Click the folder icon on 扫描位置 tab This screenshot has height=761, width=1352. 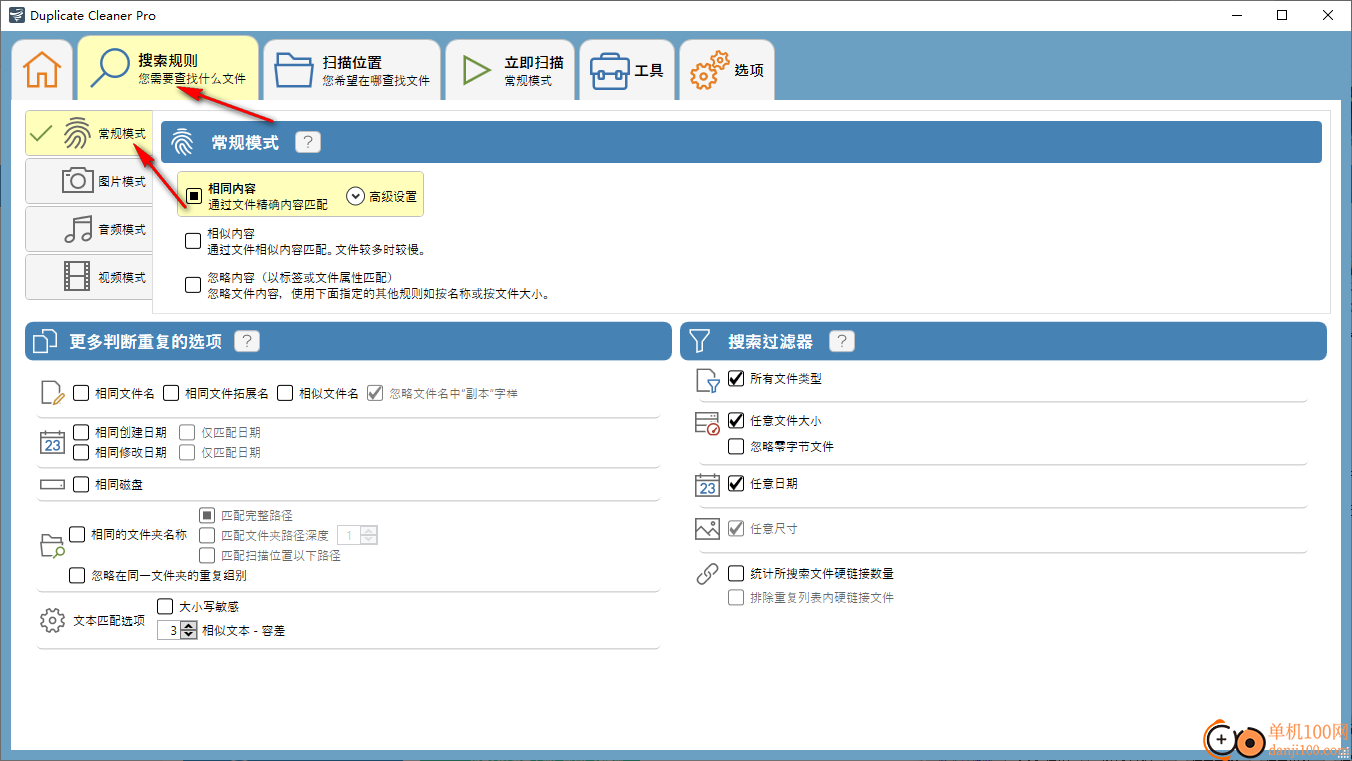point(295,70)
